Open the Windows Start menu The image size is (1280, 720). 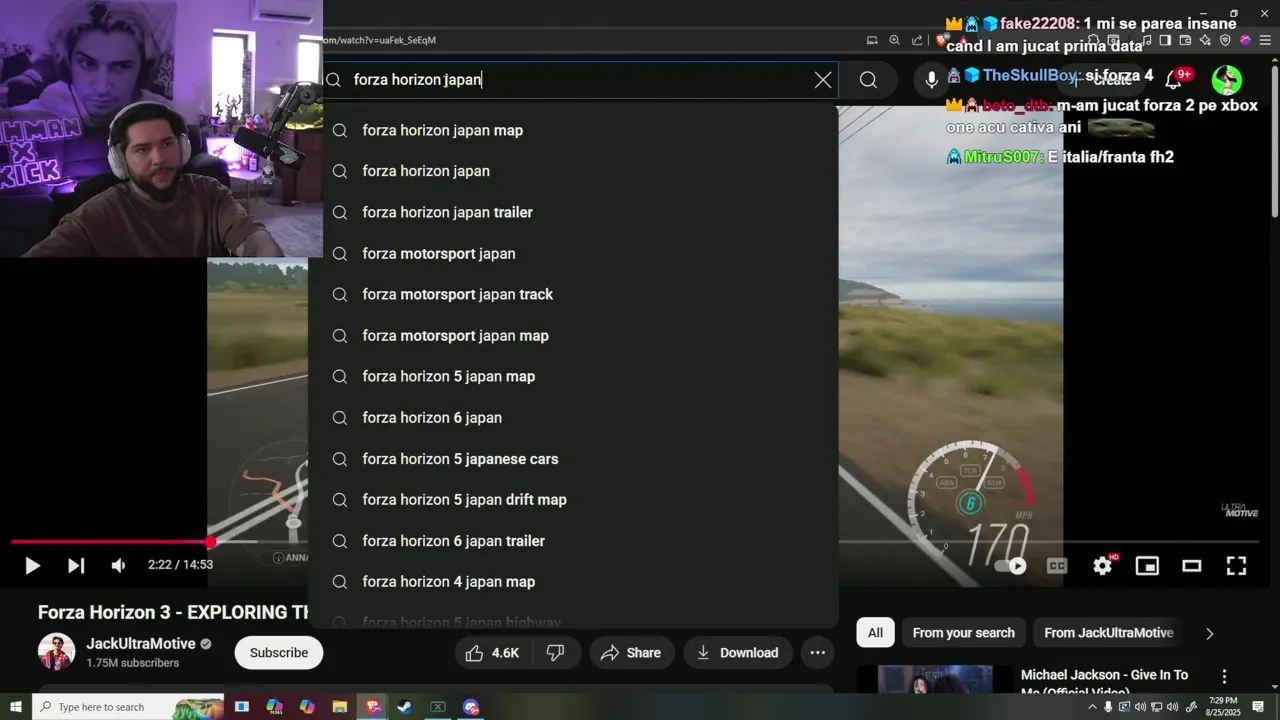[16, 707]
